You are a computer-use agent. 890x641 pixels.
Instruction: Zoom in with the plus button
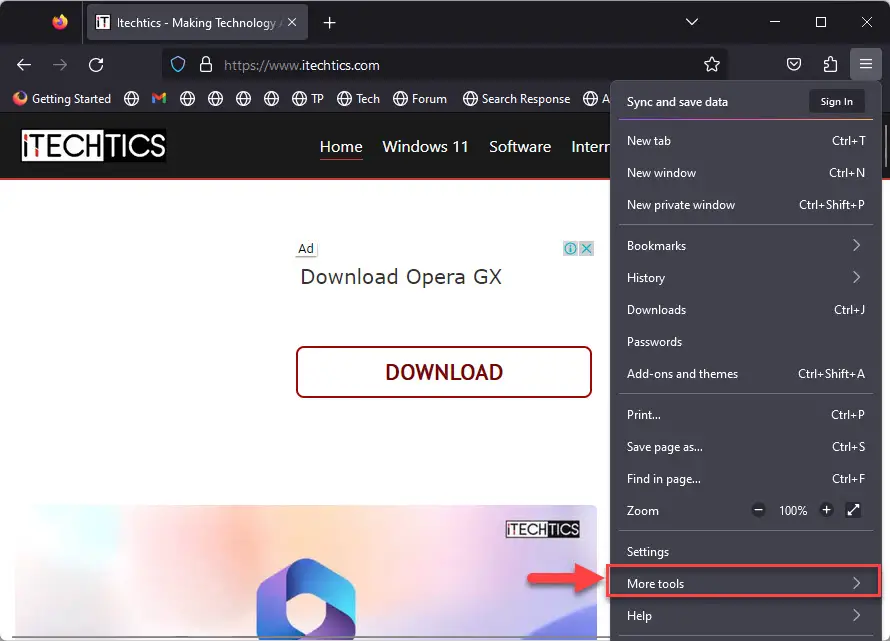(x=826, y=510)
